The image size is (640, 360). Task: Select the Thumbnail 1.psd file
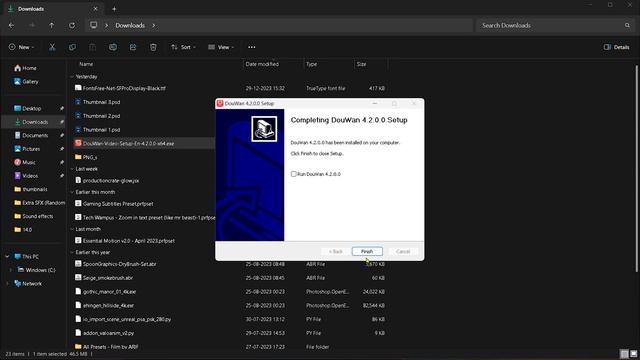[x=101, y=130]
